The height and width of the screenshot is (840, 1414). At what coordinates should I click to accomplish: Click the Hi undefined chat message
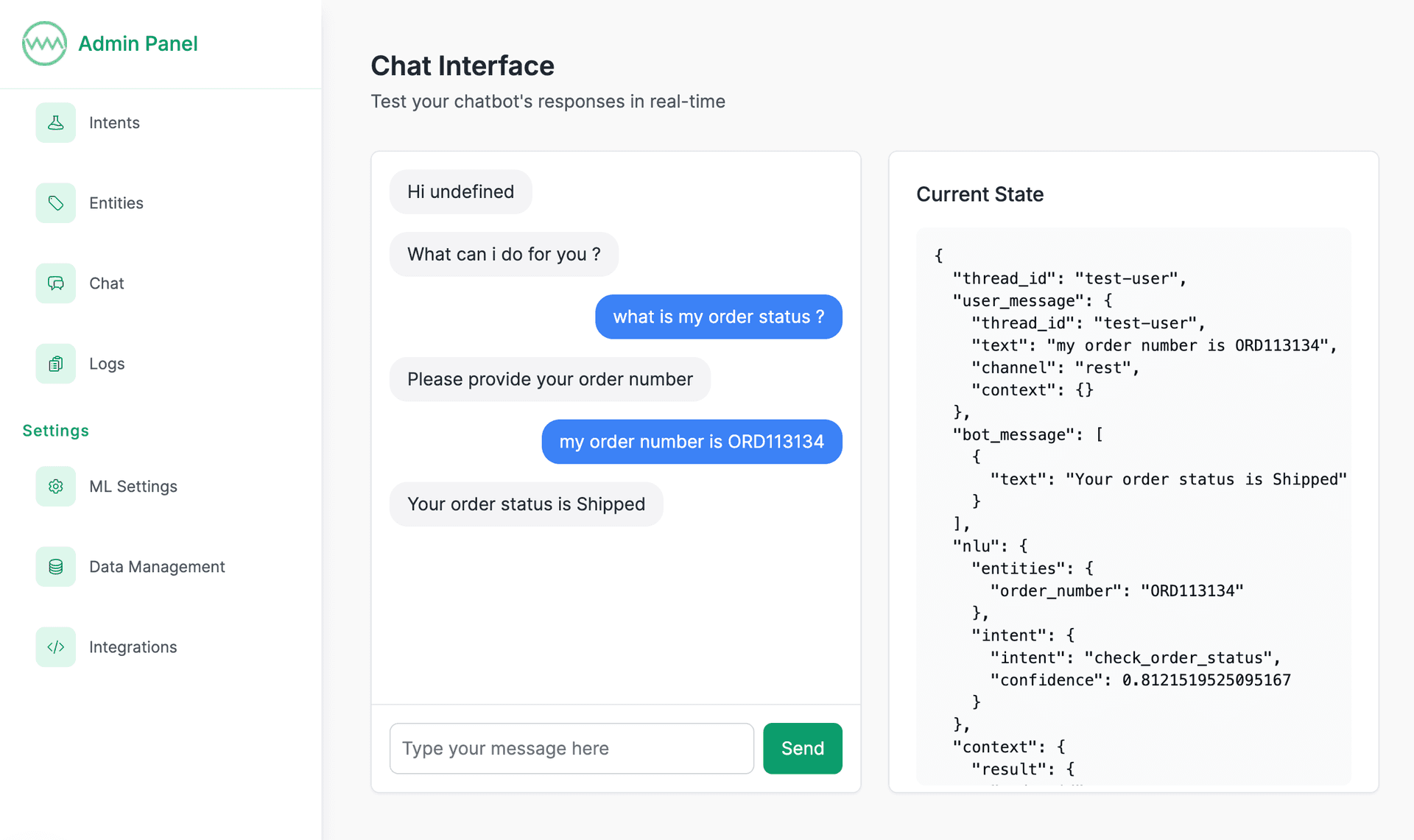pos(461,192)
